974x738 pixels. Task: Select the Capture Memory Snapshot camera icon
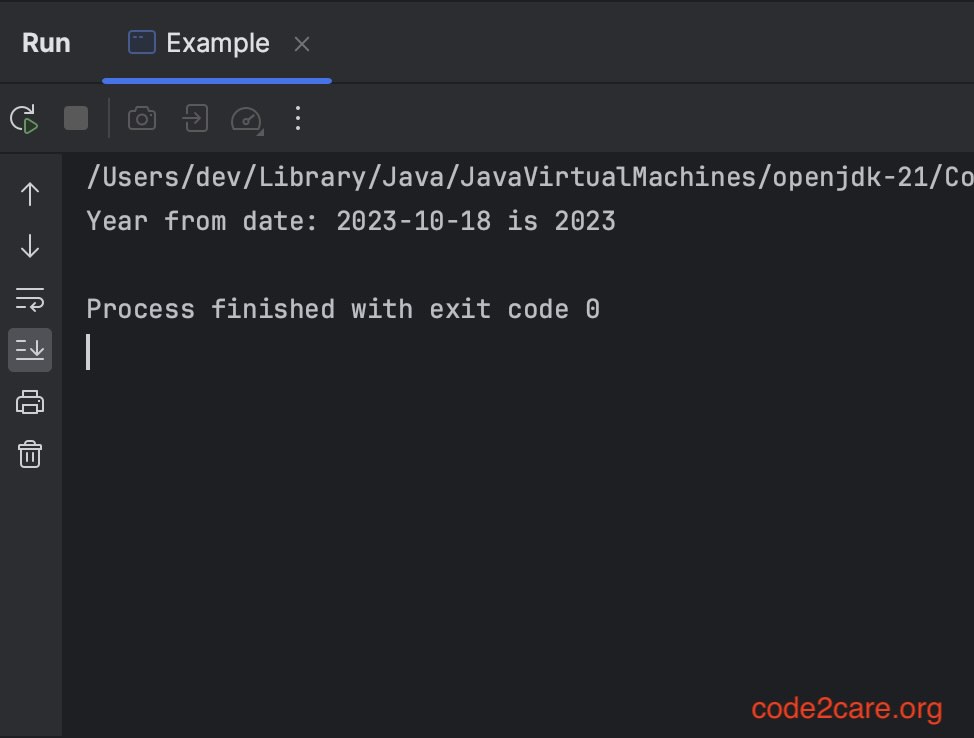(x=141, y=117)
